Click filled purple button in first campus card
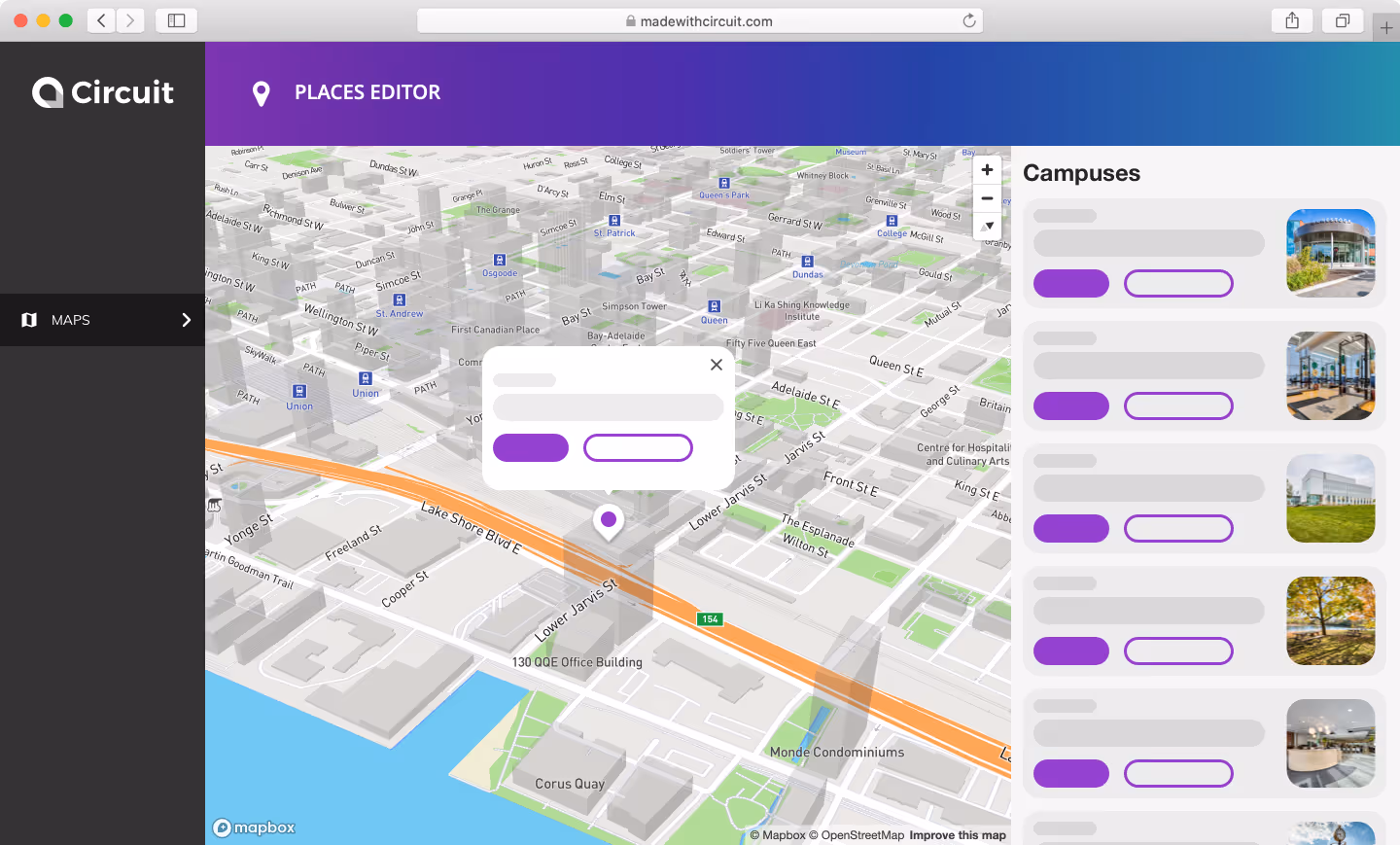 [1071, 283]
